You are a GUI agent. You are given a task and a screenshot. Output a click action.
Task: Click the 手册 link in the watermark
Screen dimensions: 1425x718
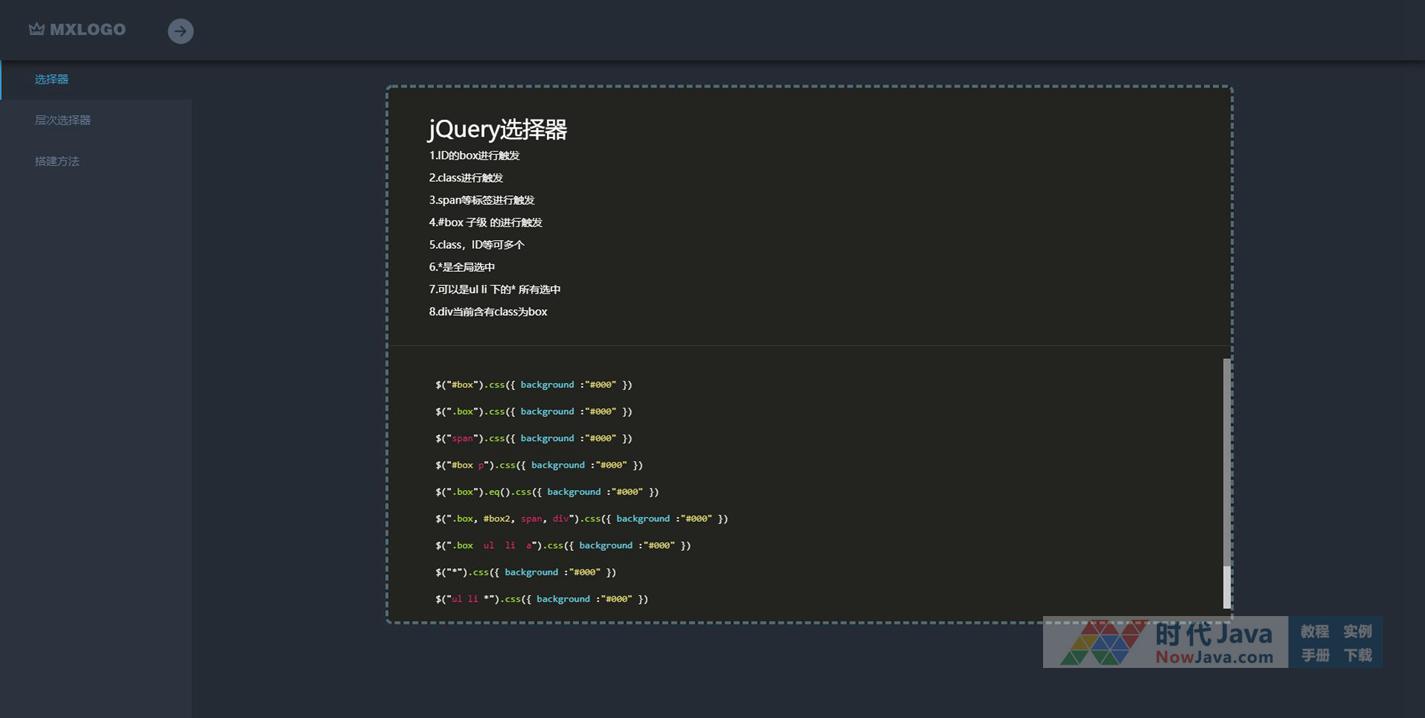[x=1314, y=655]
